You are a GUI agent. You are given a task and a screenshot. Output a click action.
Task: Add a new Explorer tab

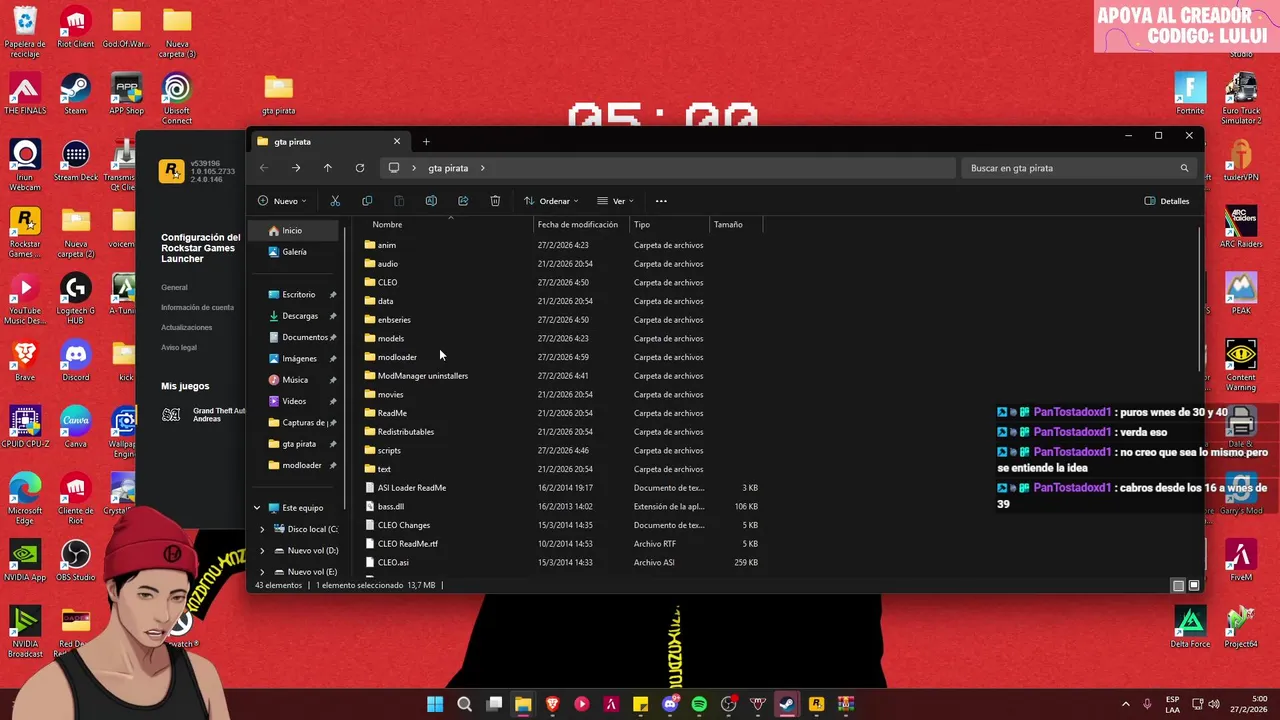pyautogui.click(x=426, y=142)
